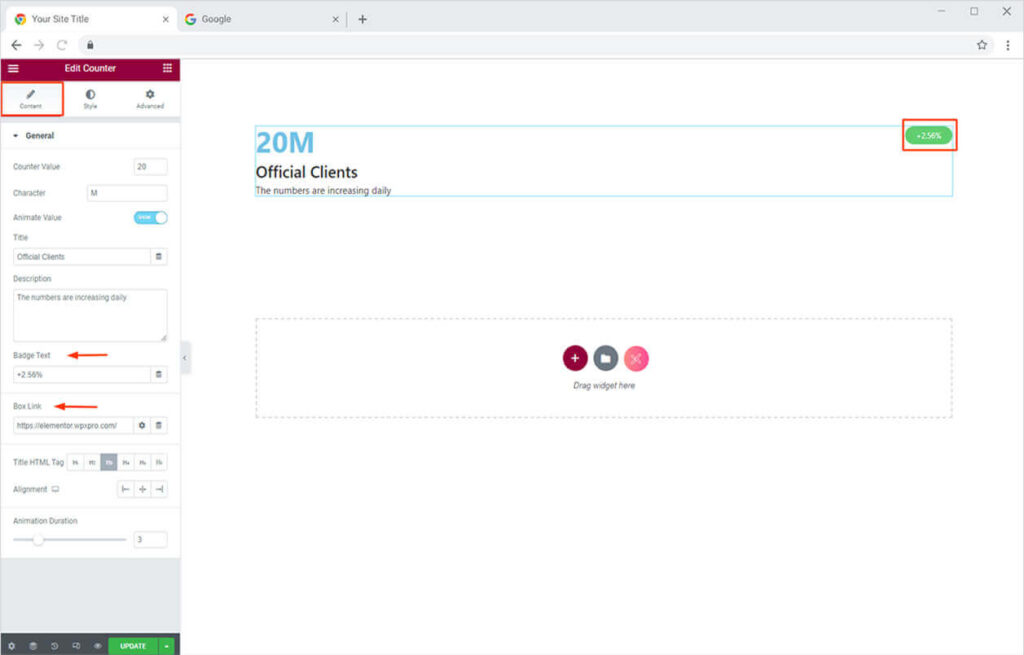Open the Elementor hamburger menu
Image resolution: width=1024 pixels, height=655 pixels.
point(13,68)
